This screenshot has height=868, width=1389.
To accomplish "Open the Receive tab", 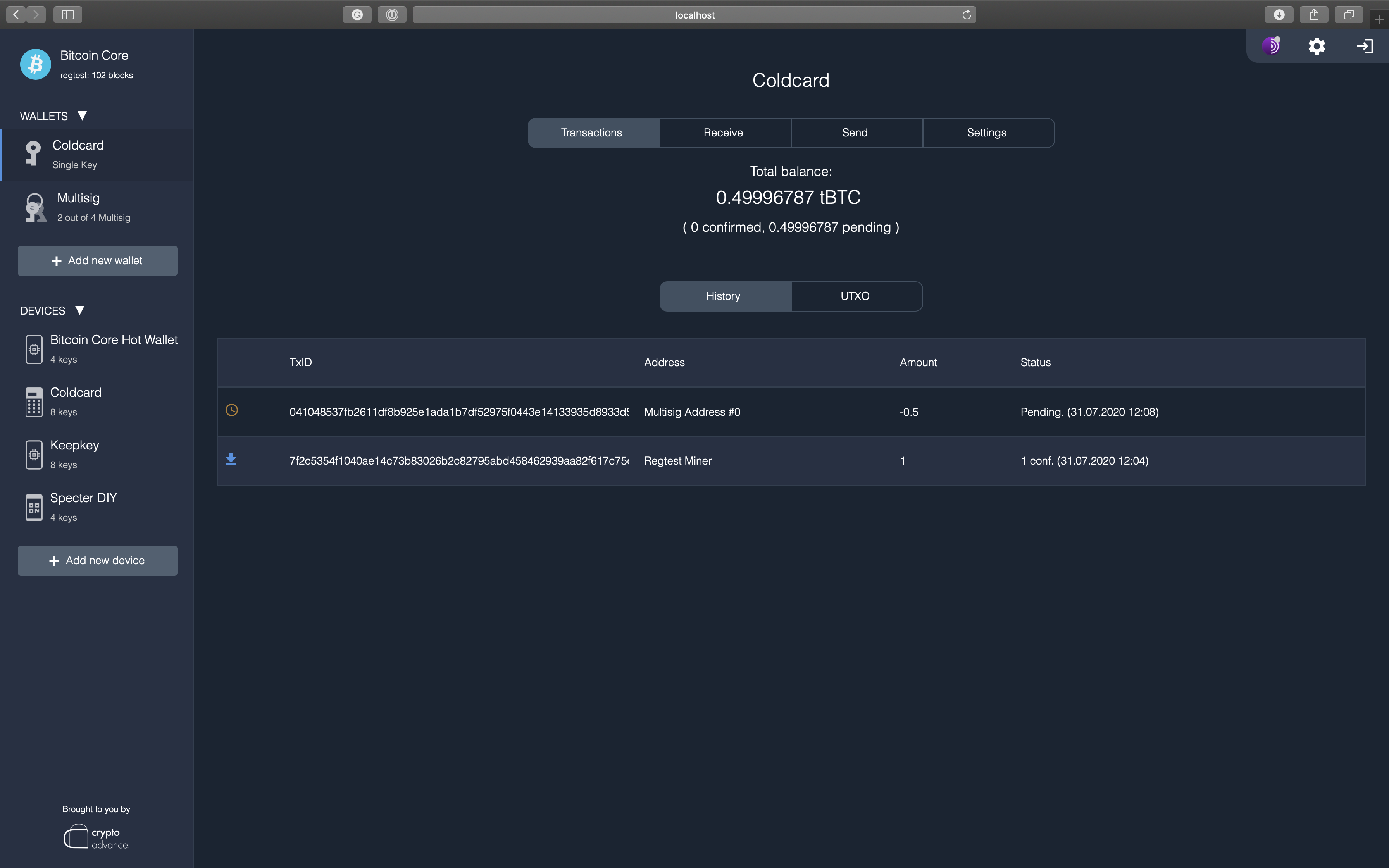I will (x=723, y=133).
